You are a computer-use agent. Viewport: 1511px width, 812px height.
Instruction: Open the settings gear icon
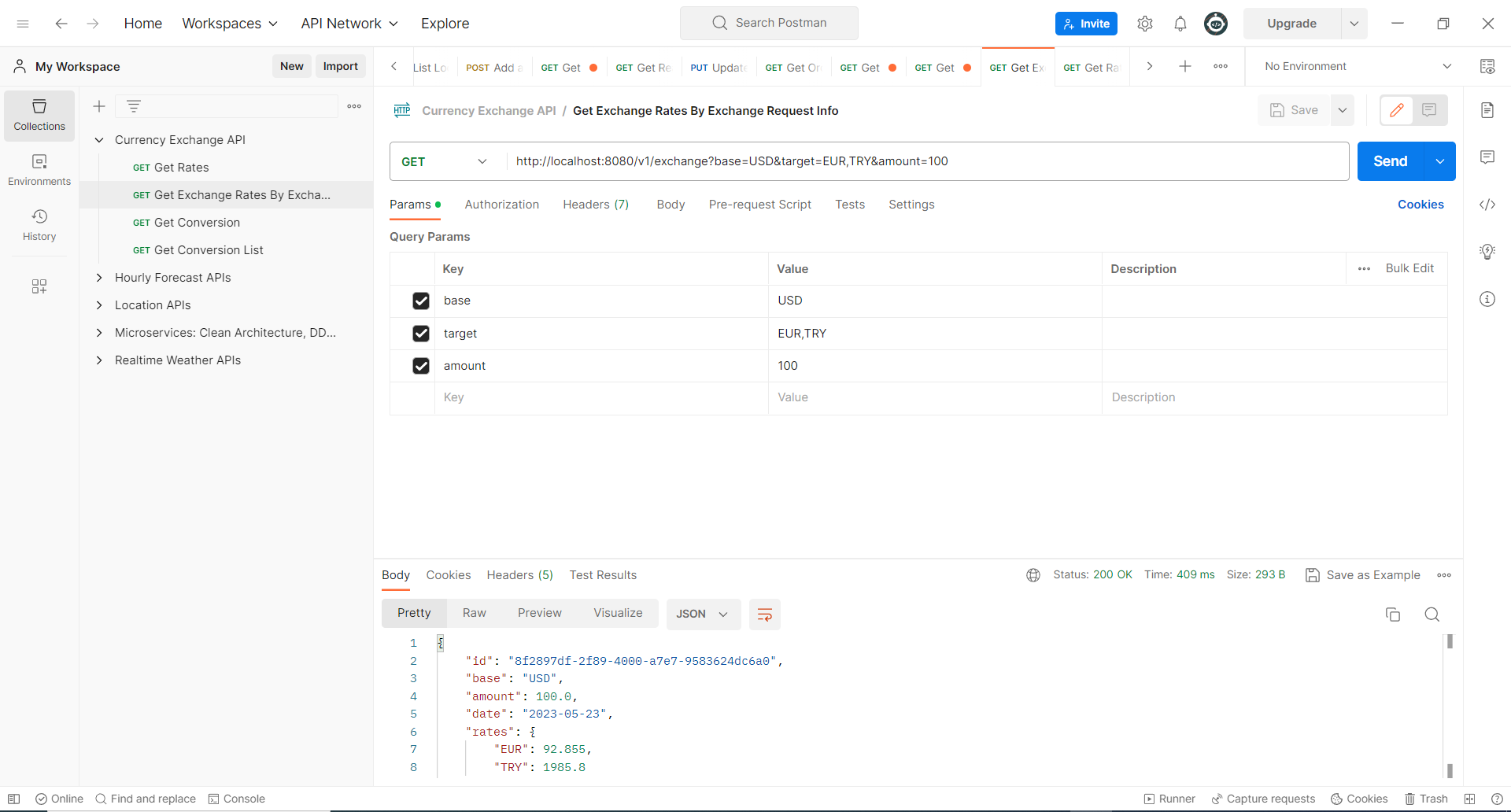(x=1145, y=24)
